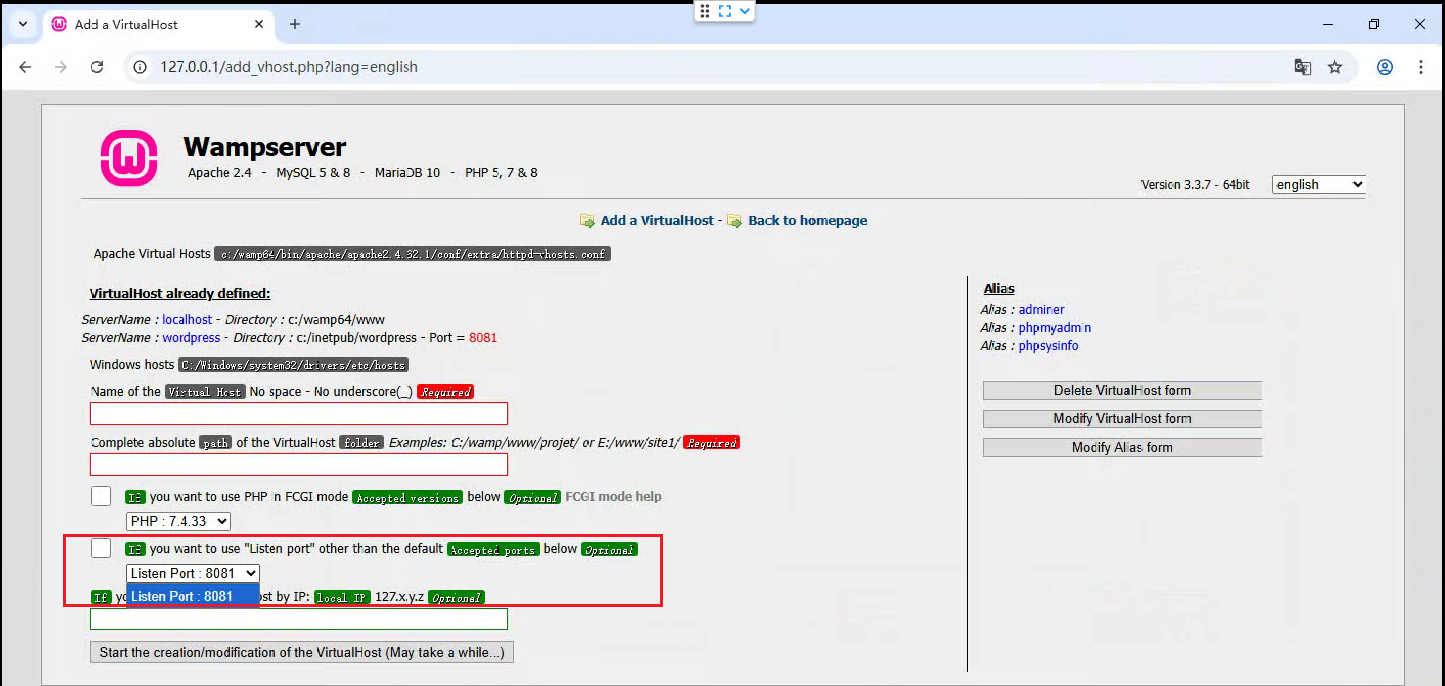Open the localhost ServerName link
The image size is (1445, 686).
tap(187, 320)
